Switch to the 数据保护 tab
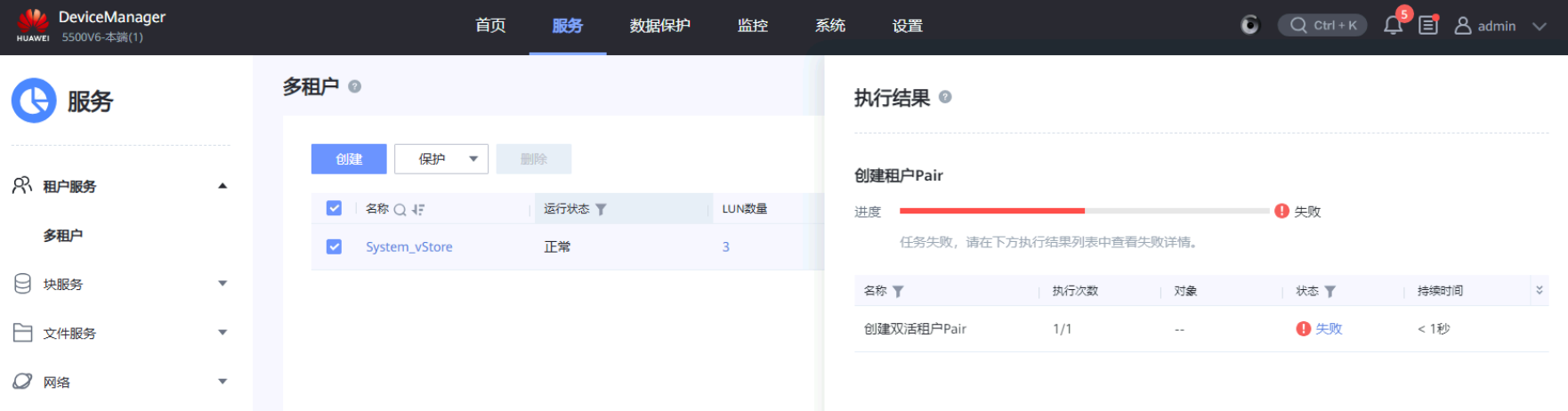 click(659, 26)
